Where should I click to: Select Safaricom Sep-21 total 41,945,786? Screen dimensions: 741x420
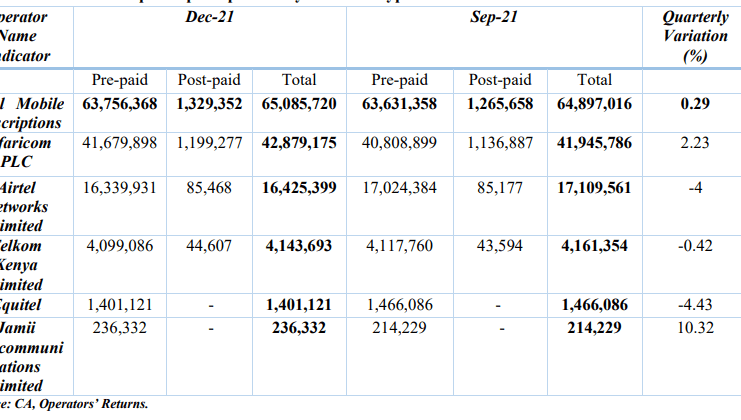click(595, 143)
